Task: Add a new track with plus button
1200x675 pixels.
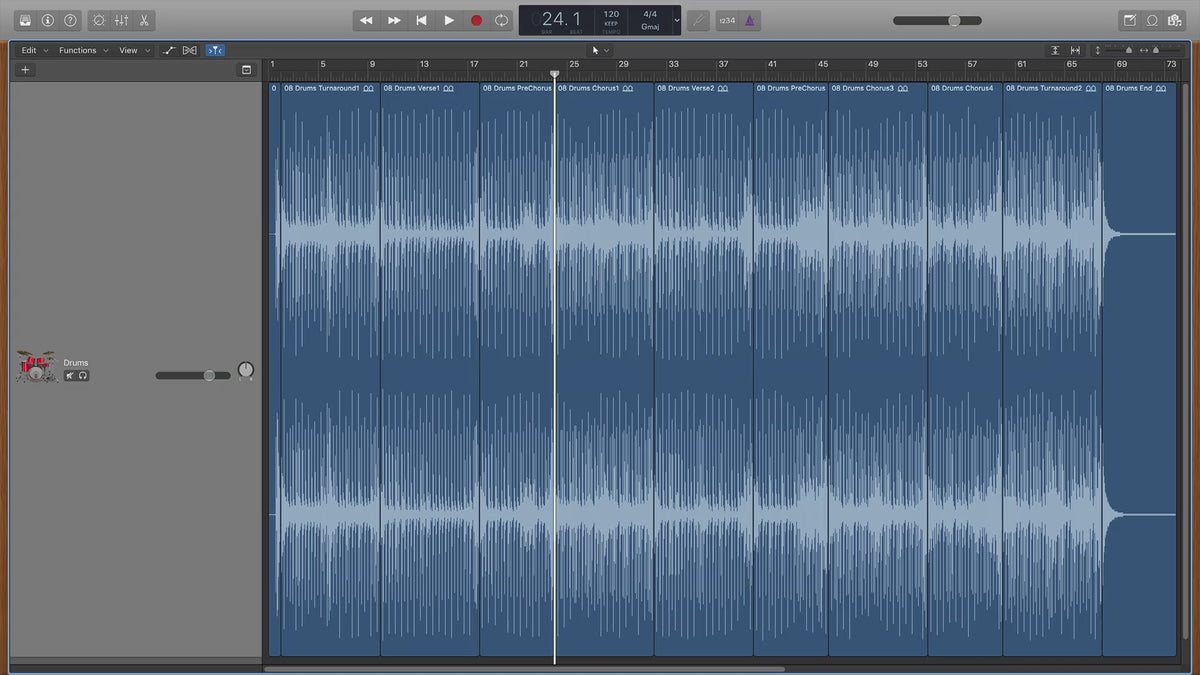Action: [x=25, y=70]
